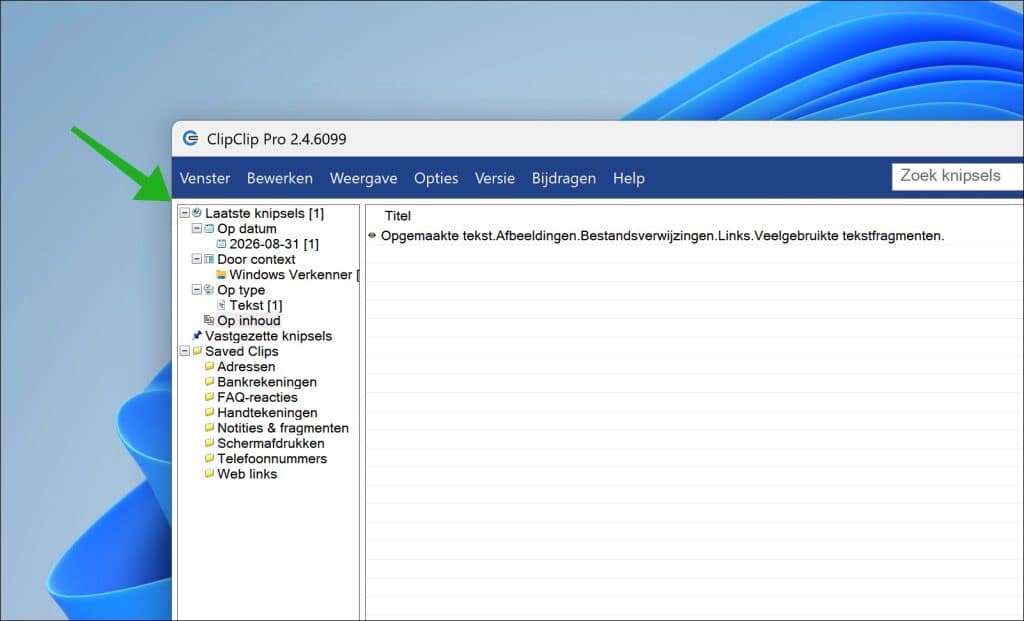This screenshot has height=621, width=1024.
Task: Click the icon beside Op type
Action: click(x=209, y=289)
